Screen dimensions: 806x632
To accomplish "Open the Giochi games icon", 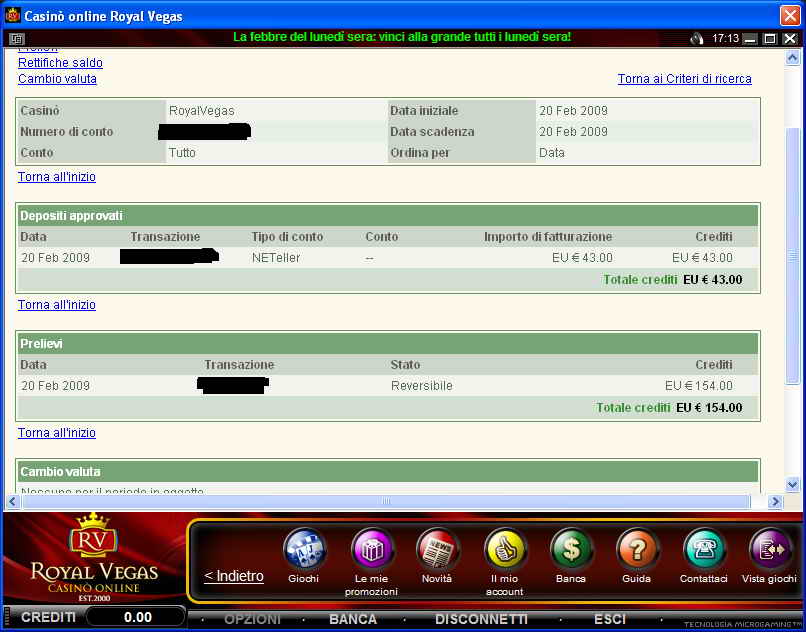I will coord(304,549).
